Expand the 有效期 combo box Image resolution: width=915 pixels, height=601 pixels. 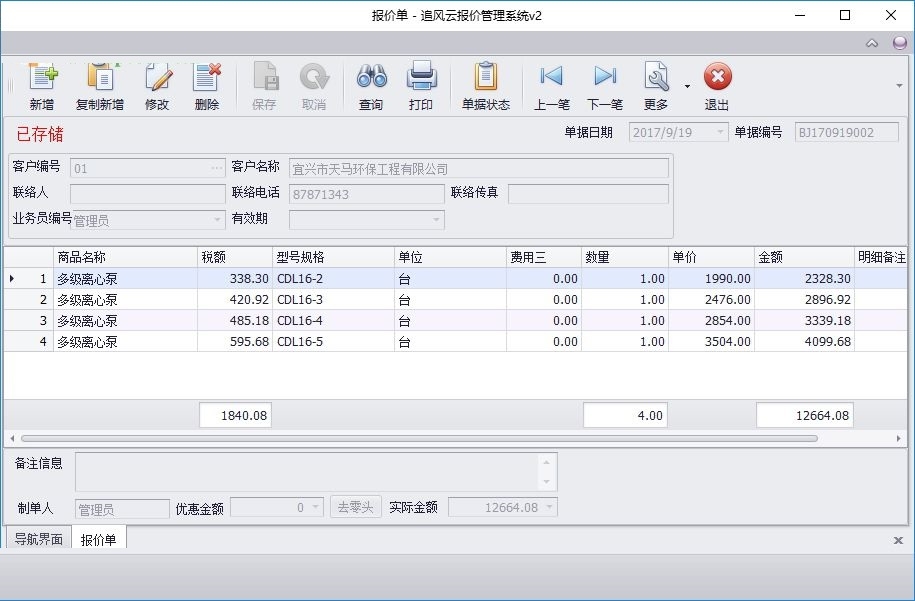click(436, 220)
